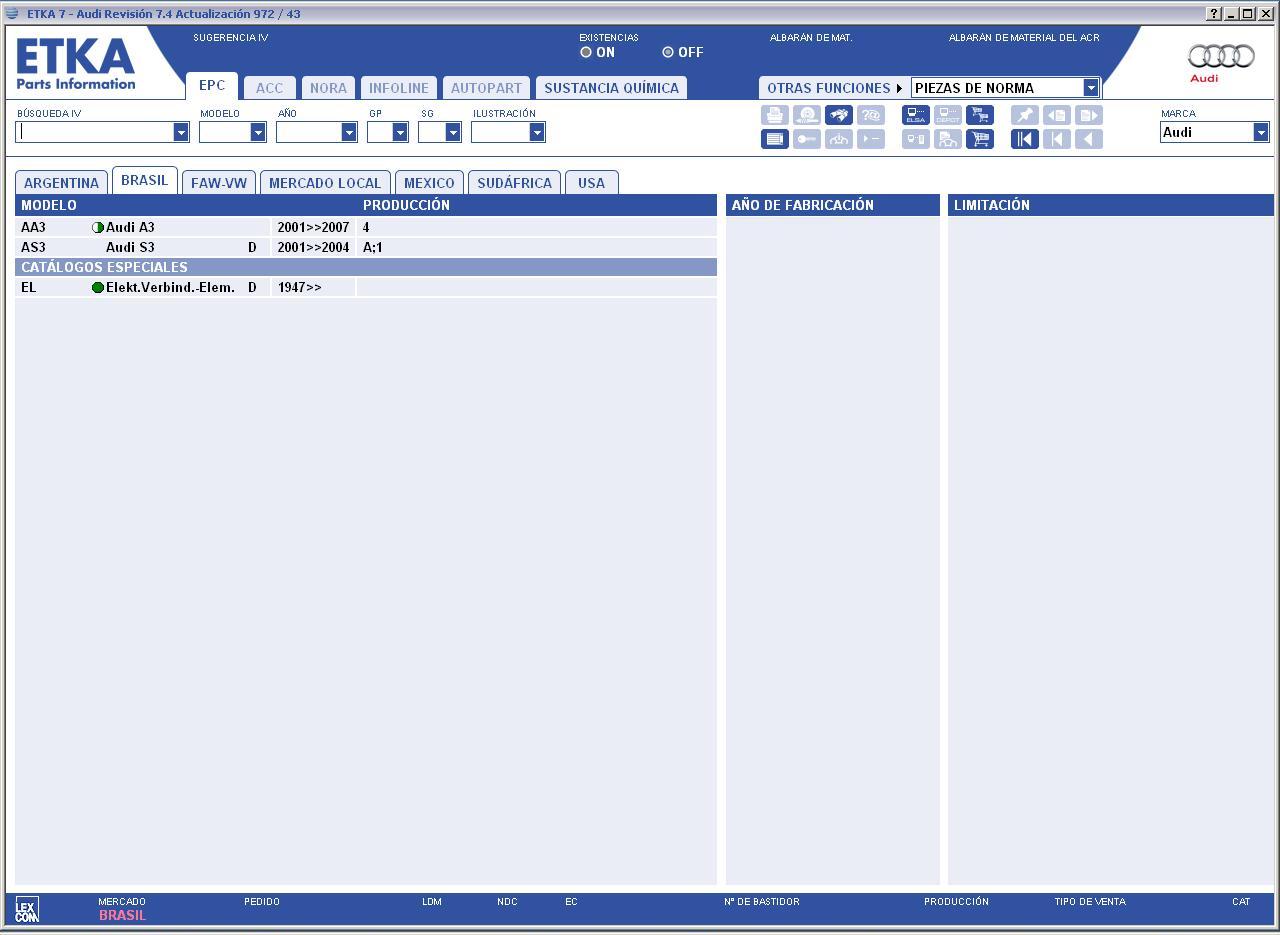Click the 2001>>2007 production range
This screenshot has width=1280, height=935.
(x=313, y=227)
